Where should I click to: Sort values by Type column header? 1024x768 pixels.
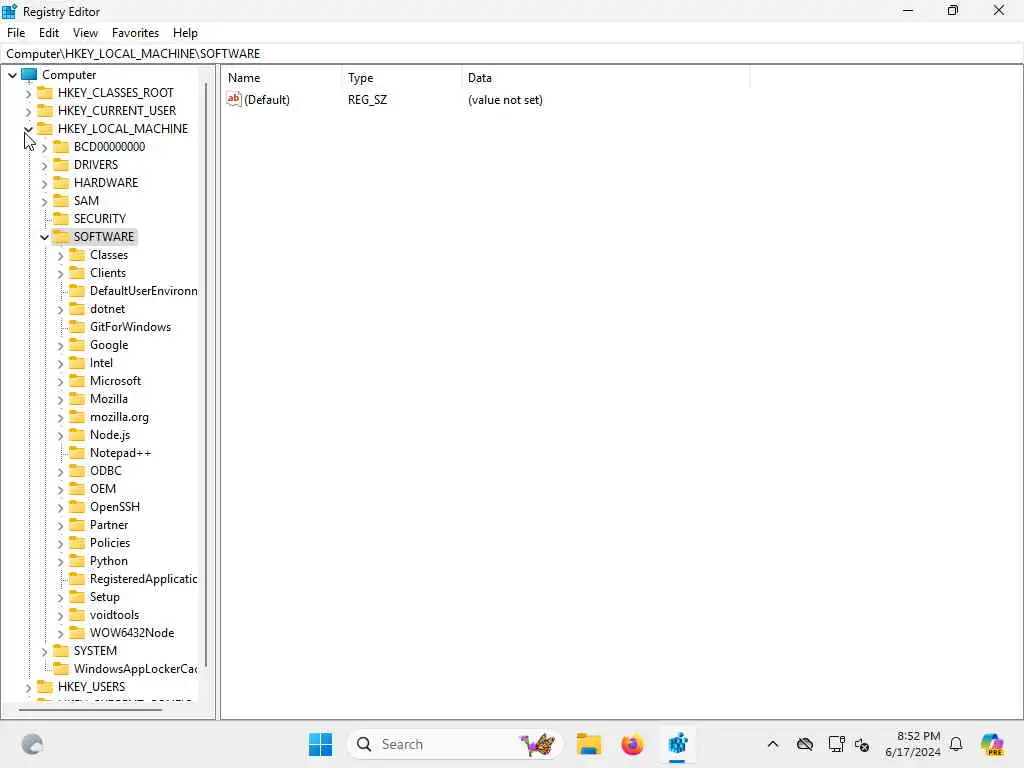point(401,78)
